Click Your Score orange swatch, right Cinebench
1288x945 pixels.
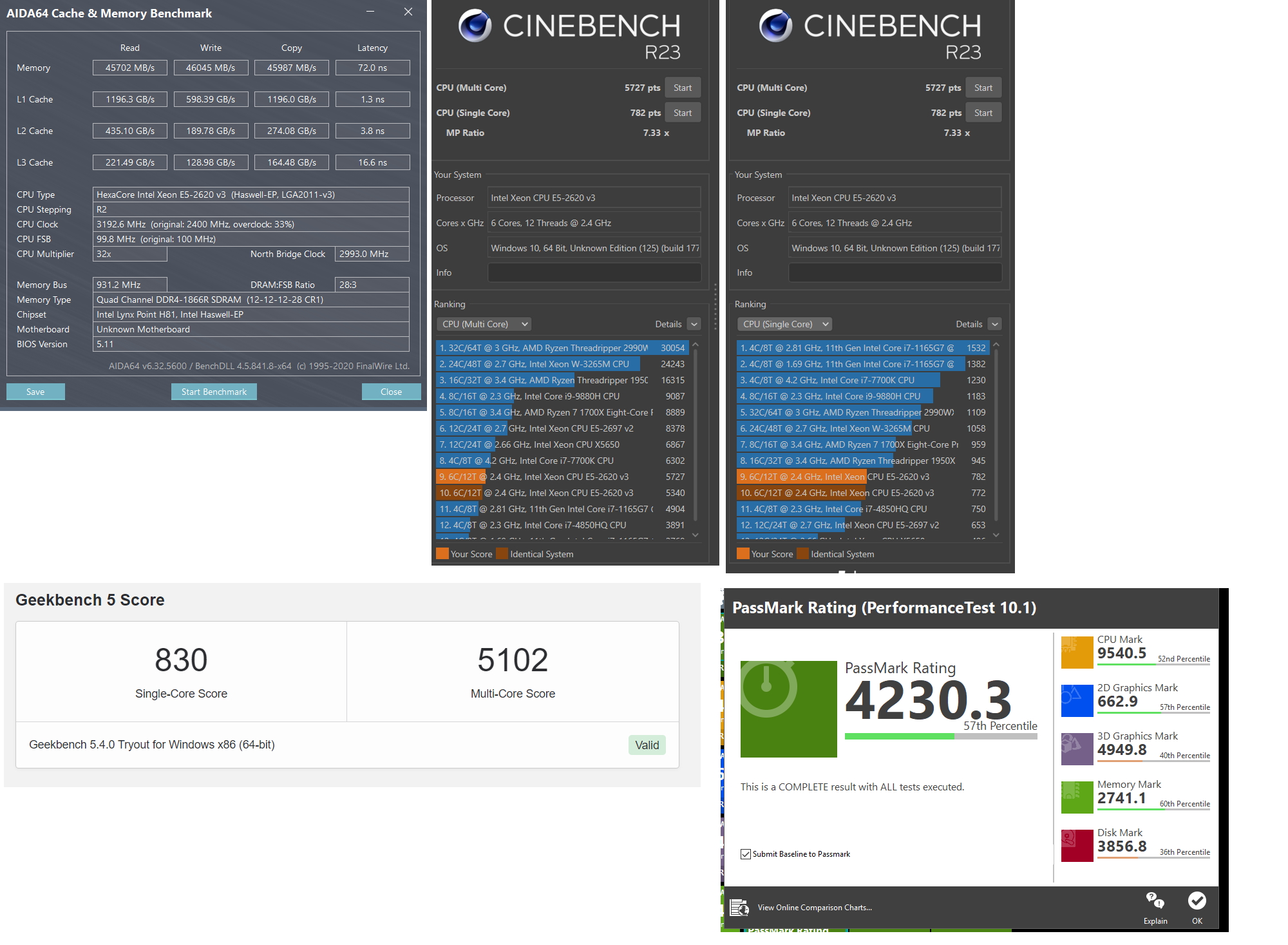(x=743, y=553)
